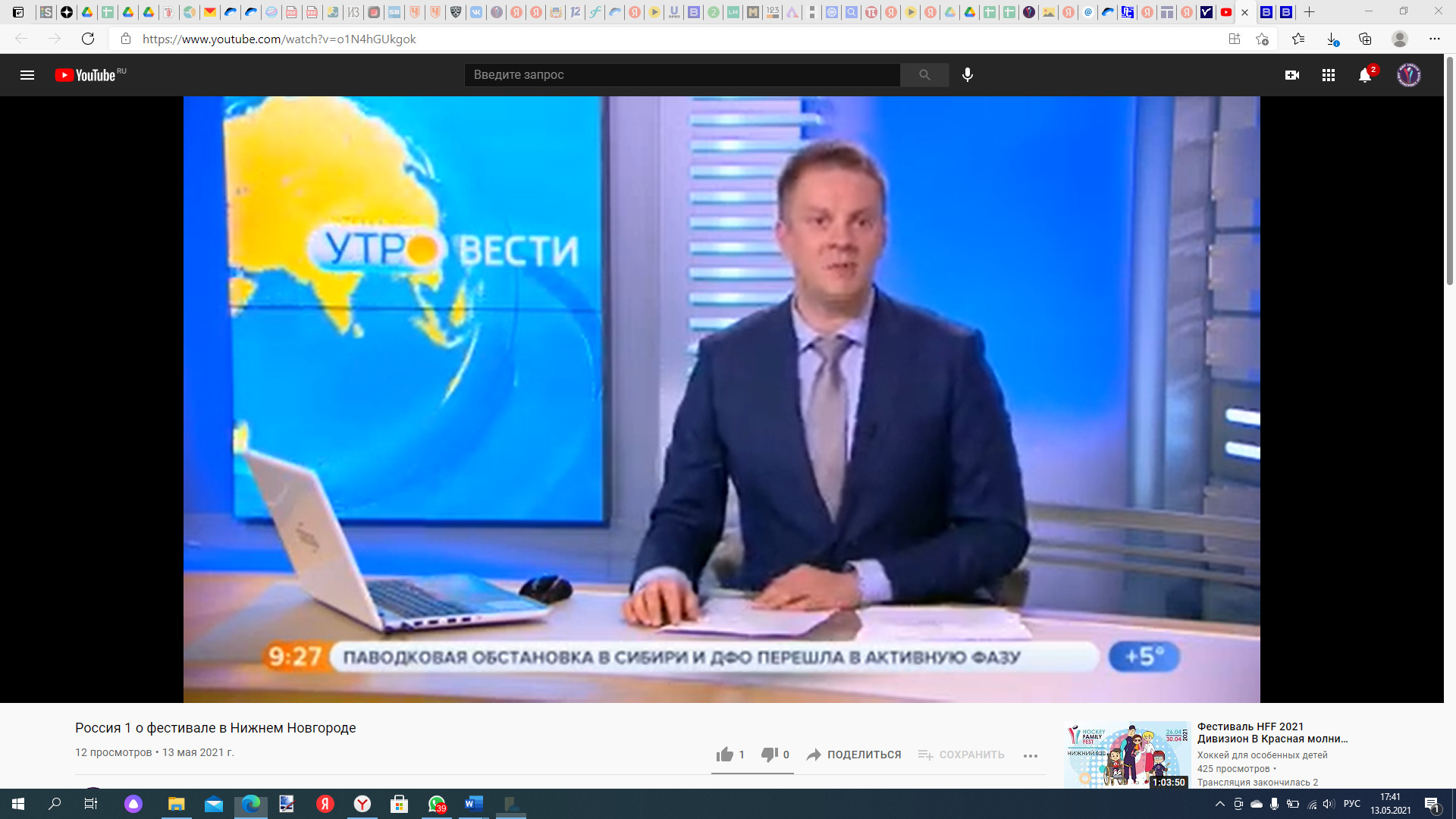Image resolution: width=1456 pixels, height=819 pixels.
Task: Click the СОХРАНИТЬ save button
Action: point(961,755)
